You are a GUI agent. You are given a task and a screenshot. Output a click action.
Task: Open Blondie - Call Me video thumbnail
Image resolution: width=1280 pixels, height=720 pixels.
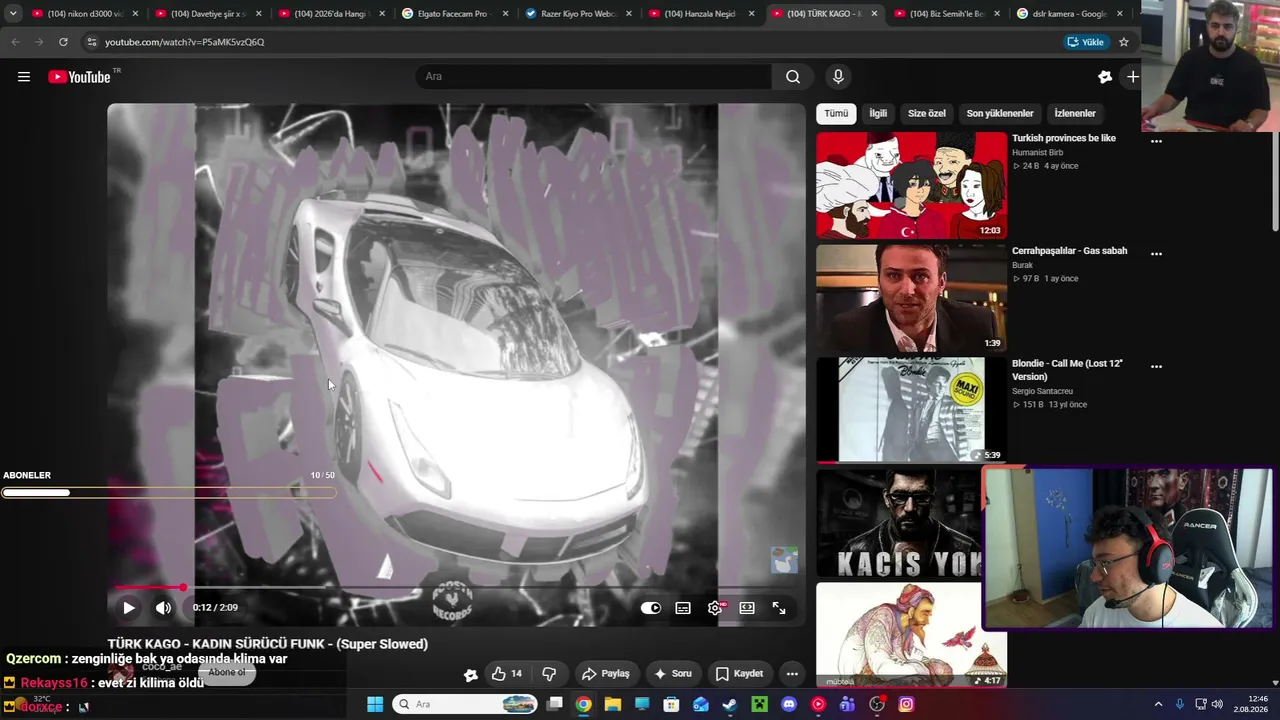911,410
